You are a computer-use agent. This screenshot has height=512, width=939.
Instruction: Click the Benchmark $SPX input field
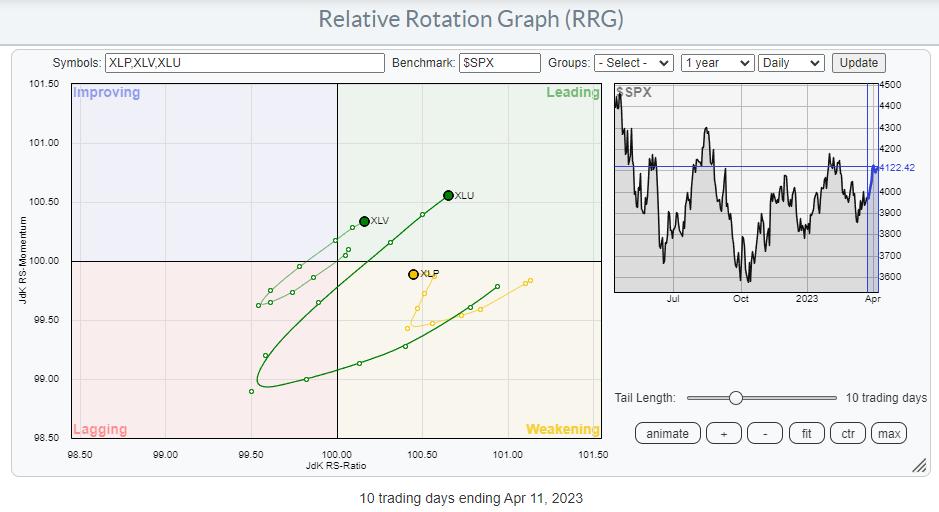(499, 62)
